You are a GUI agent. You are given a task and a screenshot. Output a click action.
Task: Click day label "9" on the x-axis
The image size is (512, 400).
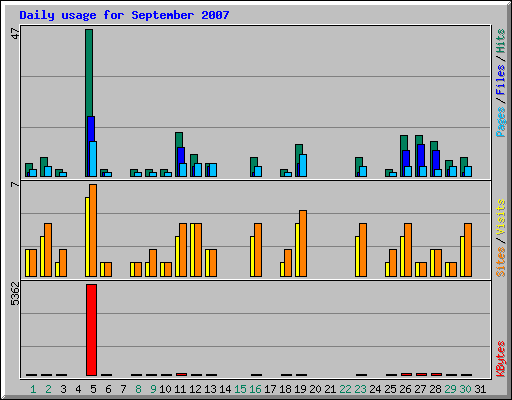153,389
